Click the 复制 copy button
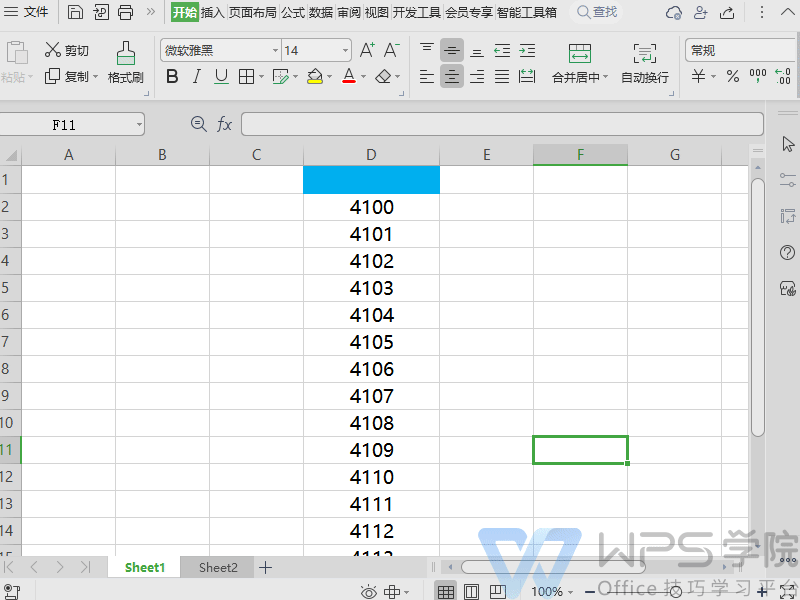This screenshot has height=600, width=800. 67,77
